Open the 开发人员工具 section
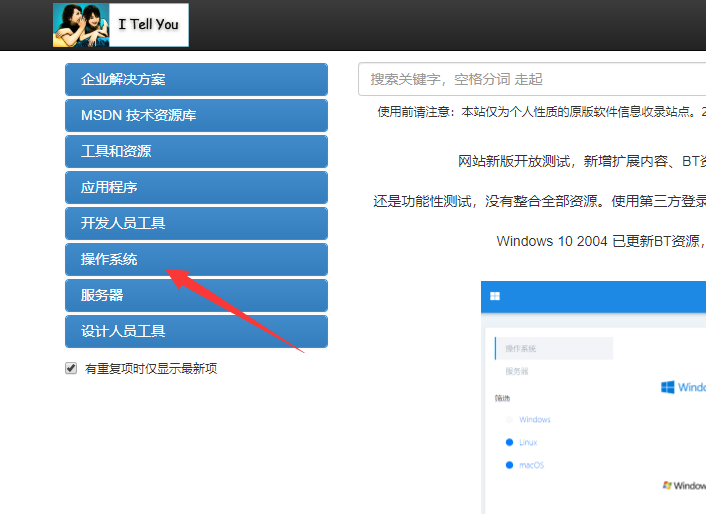This screenshot has height=514, width=706. coord(196,224)
